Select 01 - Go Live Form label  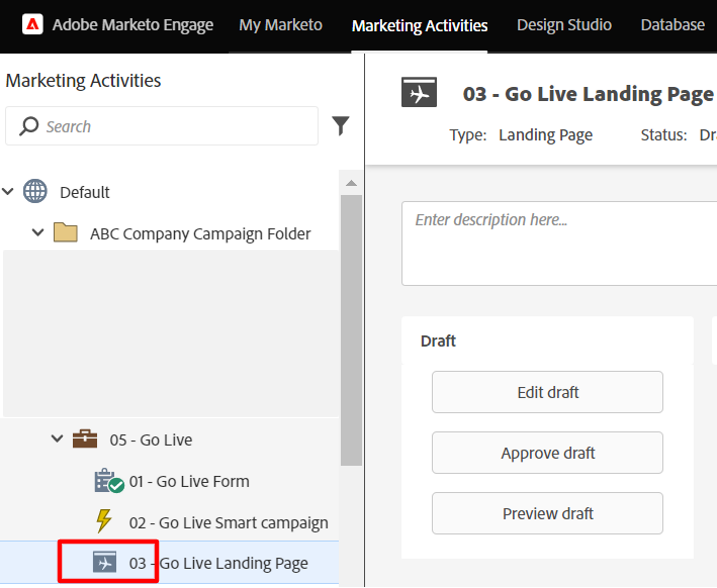pos(189,481)
